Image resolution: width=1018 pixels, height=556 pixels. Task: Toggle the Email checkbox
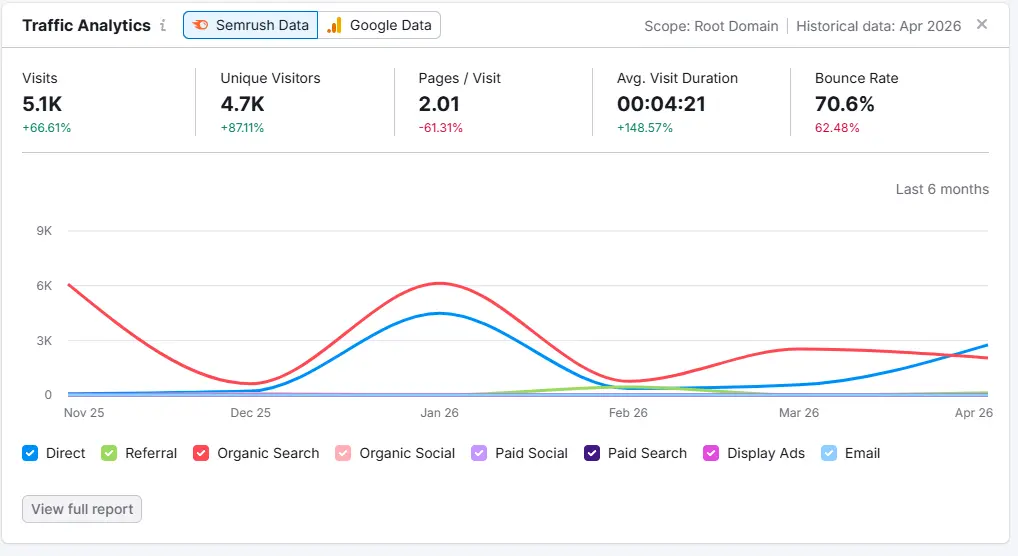(829, 453)
